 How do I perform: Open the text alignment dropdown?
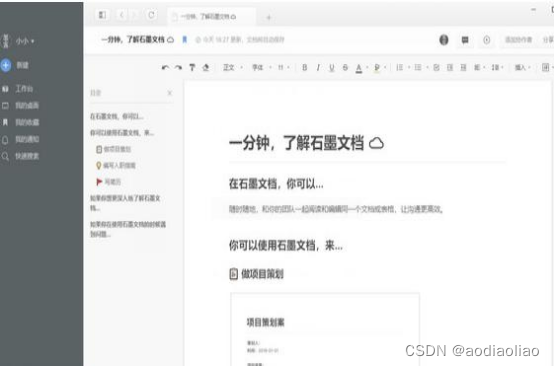coord(479,67)
